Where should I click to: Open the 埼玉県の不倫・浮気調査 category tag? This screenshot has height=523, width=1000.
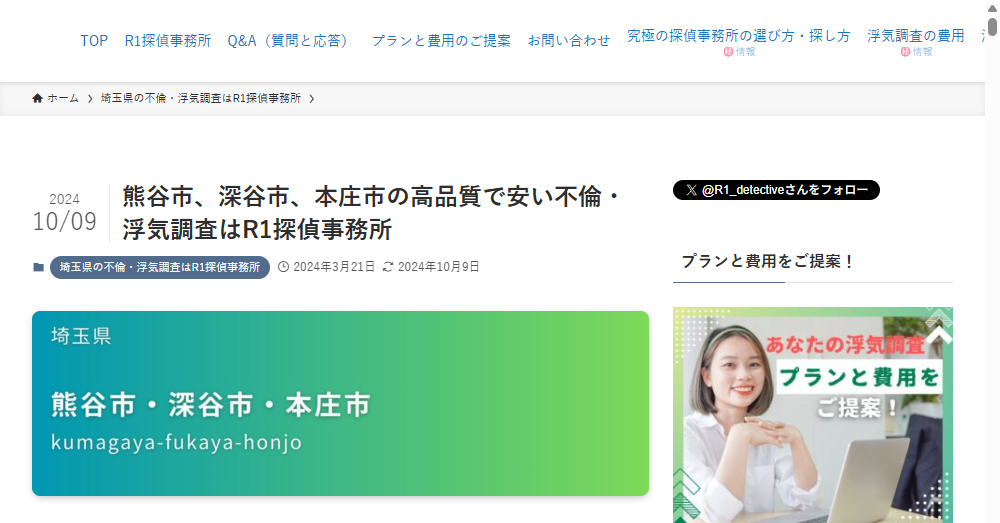(160, 267)
